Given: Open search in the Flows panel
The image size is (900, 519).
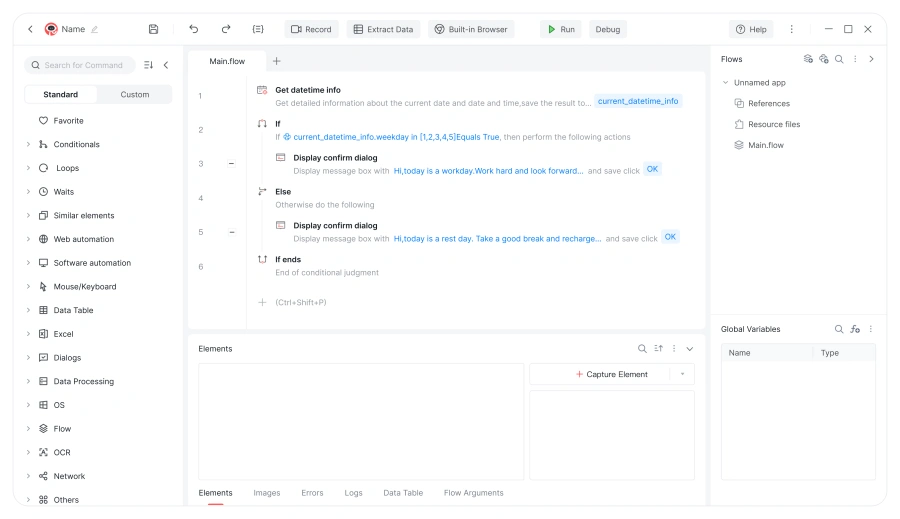Looking at the screenshot, I should [x=839, y=59].
